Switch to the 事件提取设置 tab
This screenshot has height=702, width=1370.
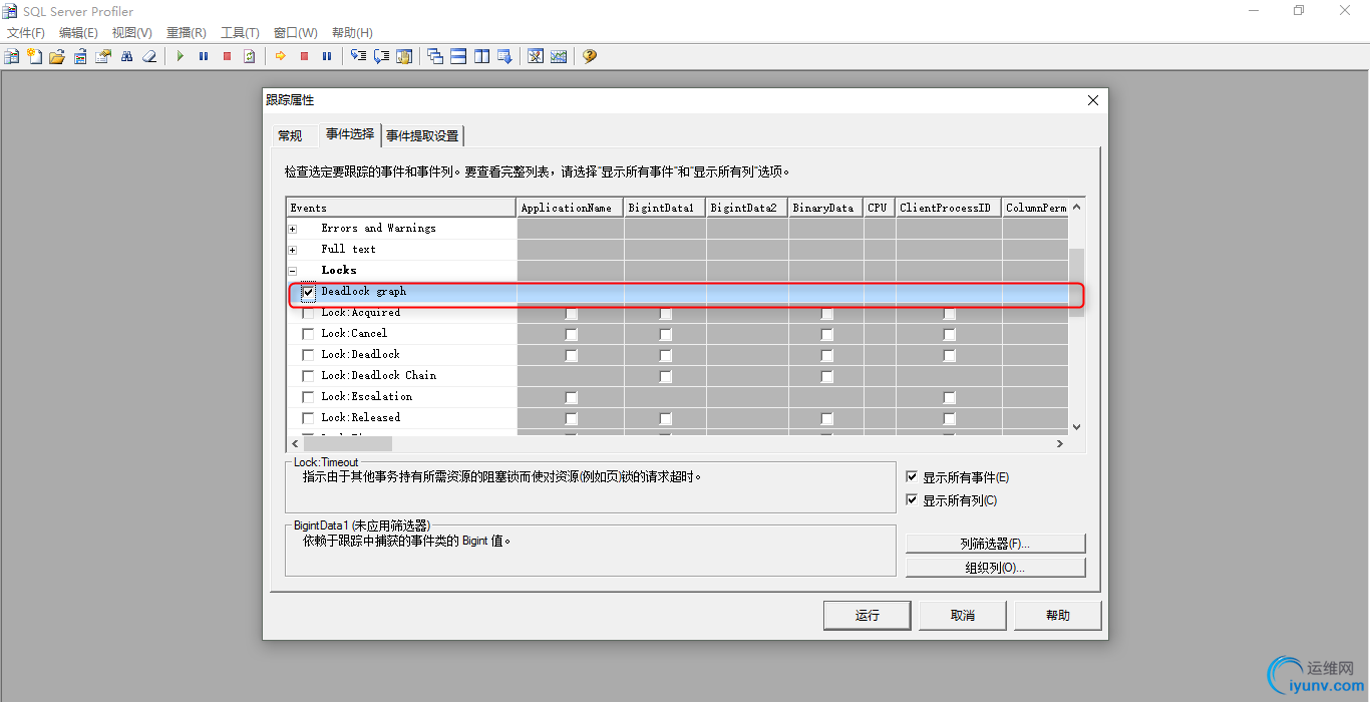(x=423, y=136)
